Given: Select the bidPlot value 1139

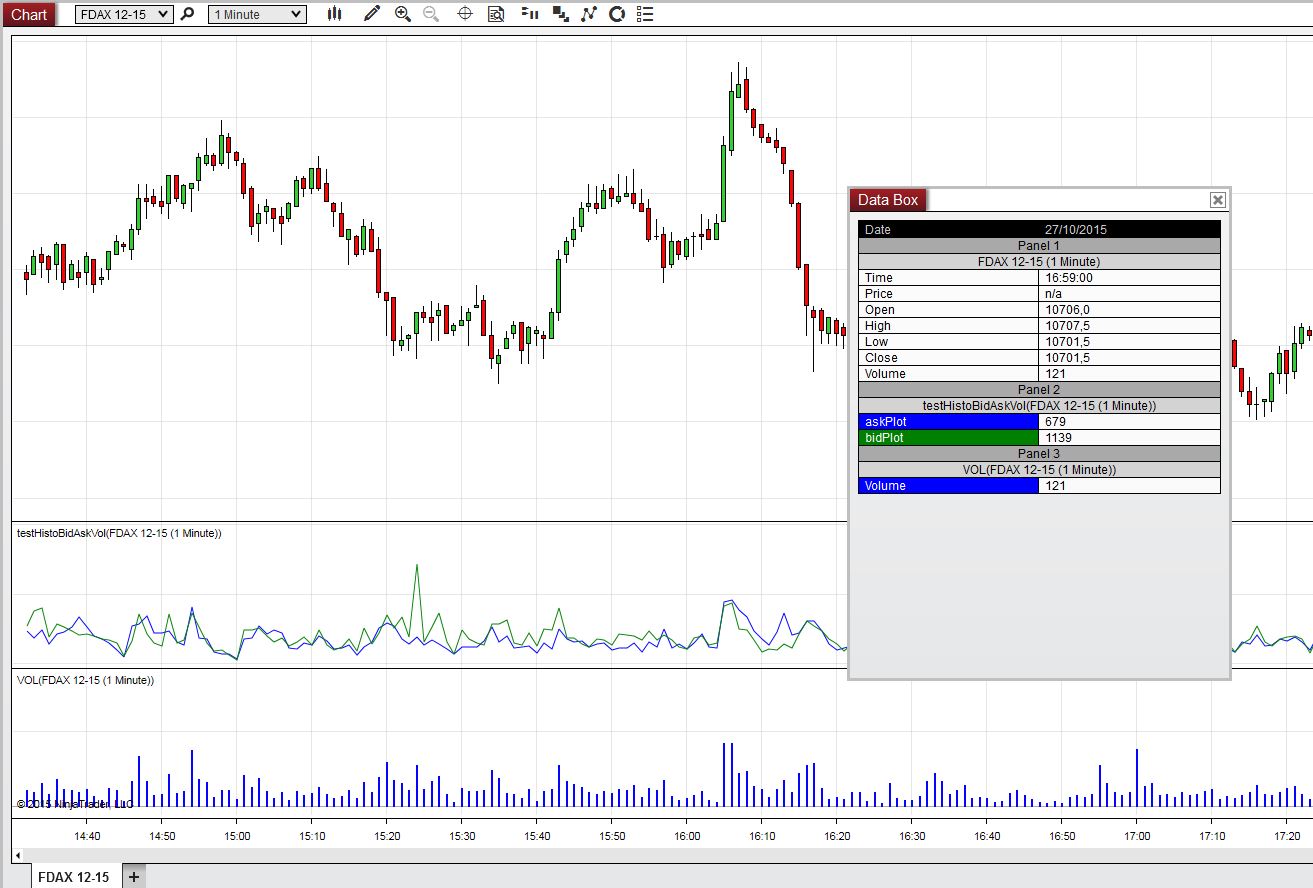Looking at the screenshot, I should point(1058,438).
